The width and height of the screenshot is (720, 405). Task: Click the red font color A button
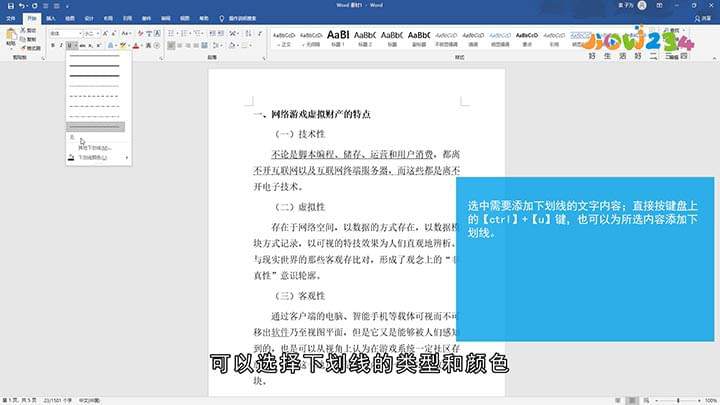(x=135, y=45)
